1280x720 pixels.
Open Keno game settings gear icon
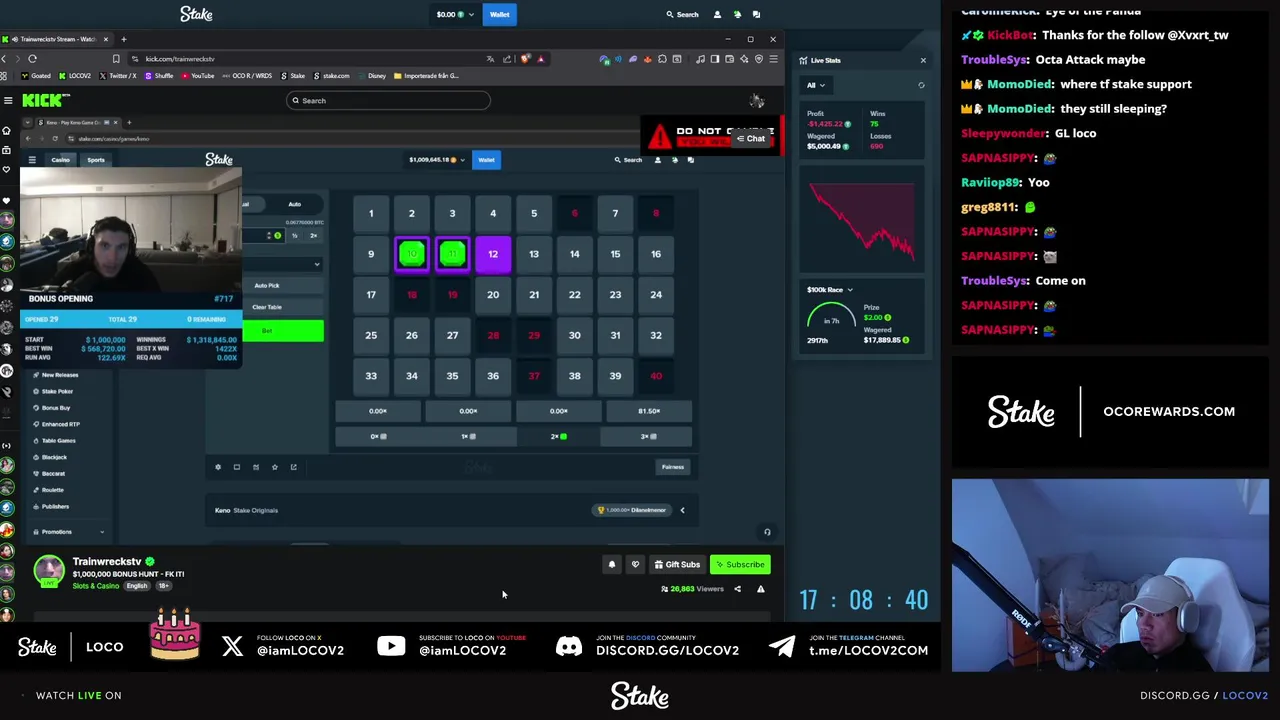(218, 467)
